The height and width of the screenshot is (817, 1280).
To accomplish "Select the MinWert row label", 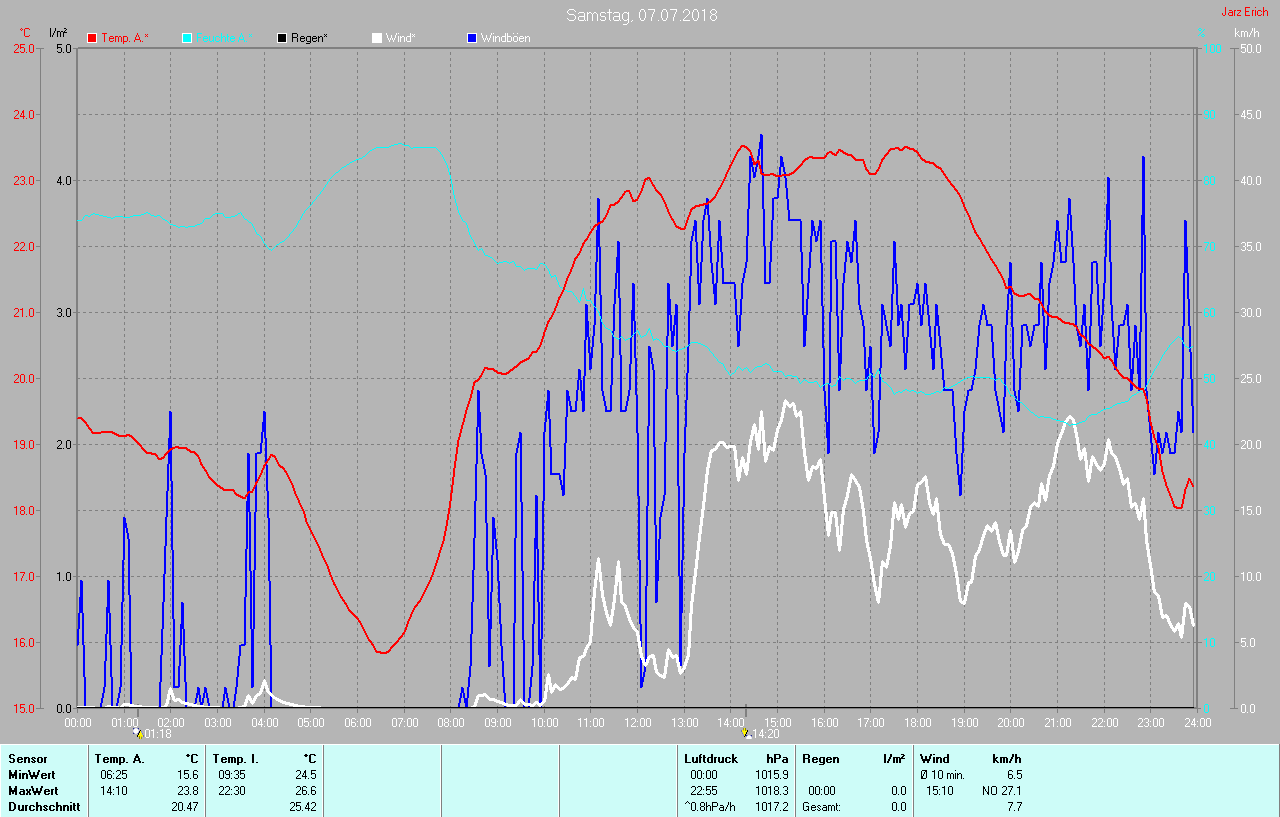I will pyautogui.click(x=31, y=775).
